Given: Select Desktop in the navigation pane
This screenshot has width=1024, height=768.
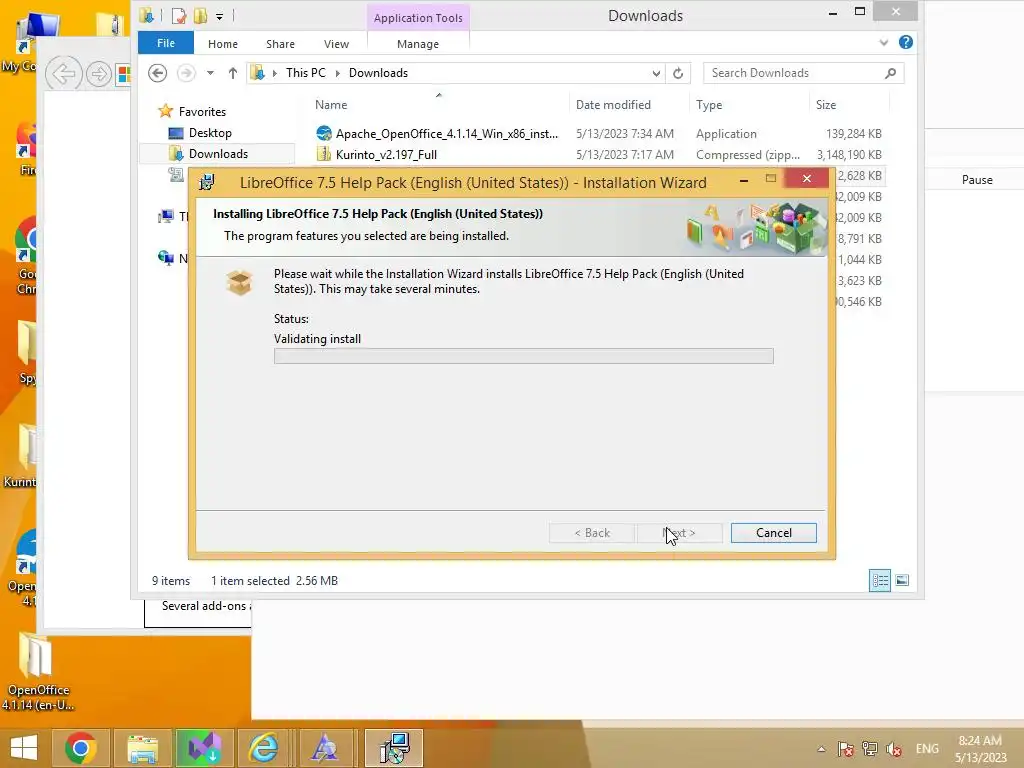Looking at the screenshot, I should click(x=210, y=133).
